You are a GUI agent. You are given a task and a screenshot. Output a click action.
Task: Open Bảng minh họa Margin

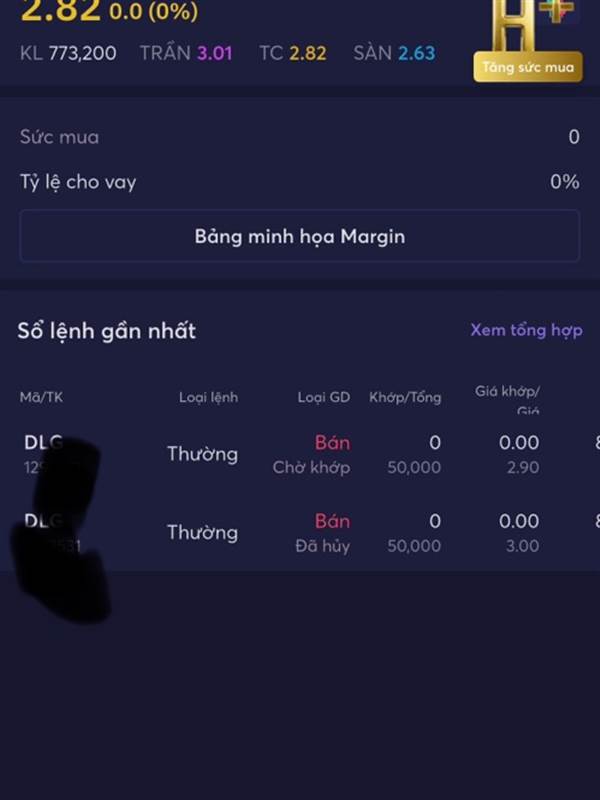299,236
